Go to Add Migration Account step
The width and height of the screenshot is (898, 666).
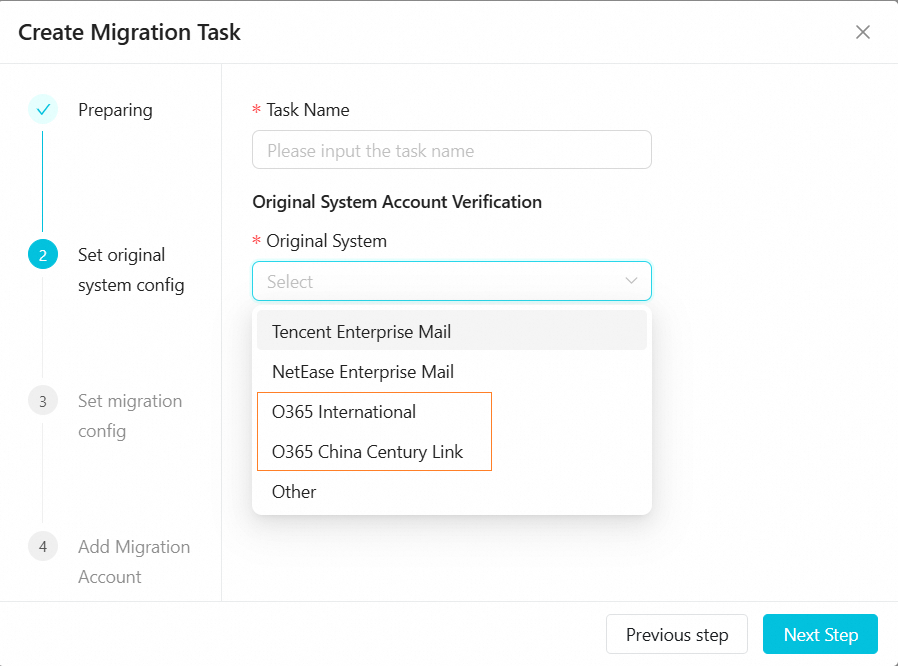(134, 562)
